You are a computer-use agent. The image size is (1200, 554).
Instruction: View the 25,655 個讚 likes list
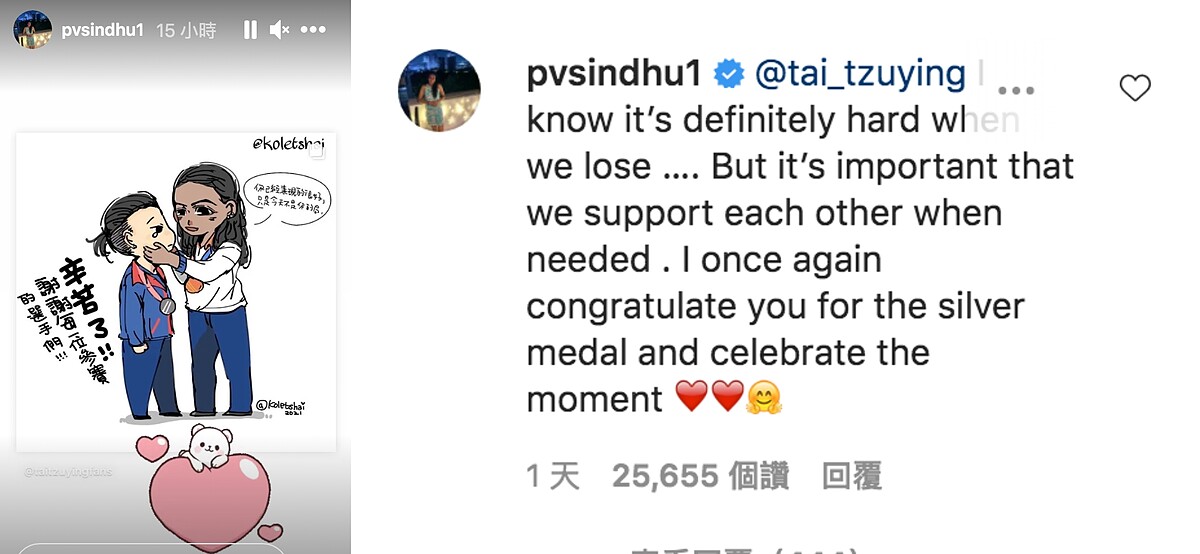[x=701, y=476]
